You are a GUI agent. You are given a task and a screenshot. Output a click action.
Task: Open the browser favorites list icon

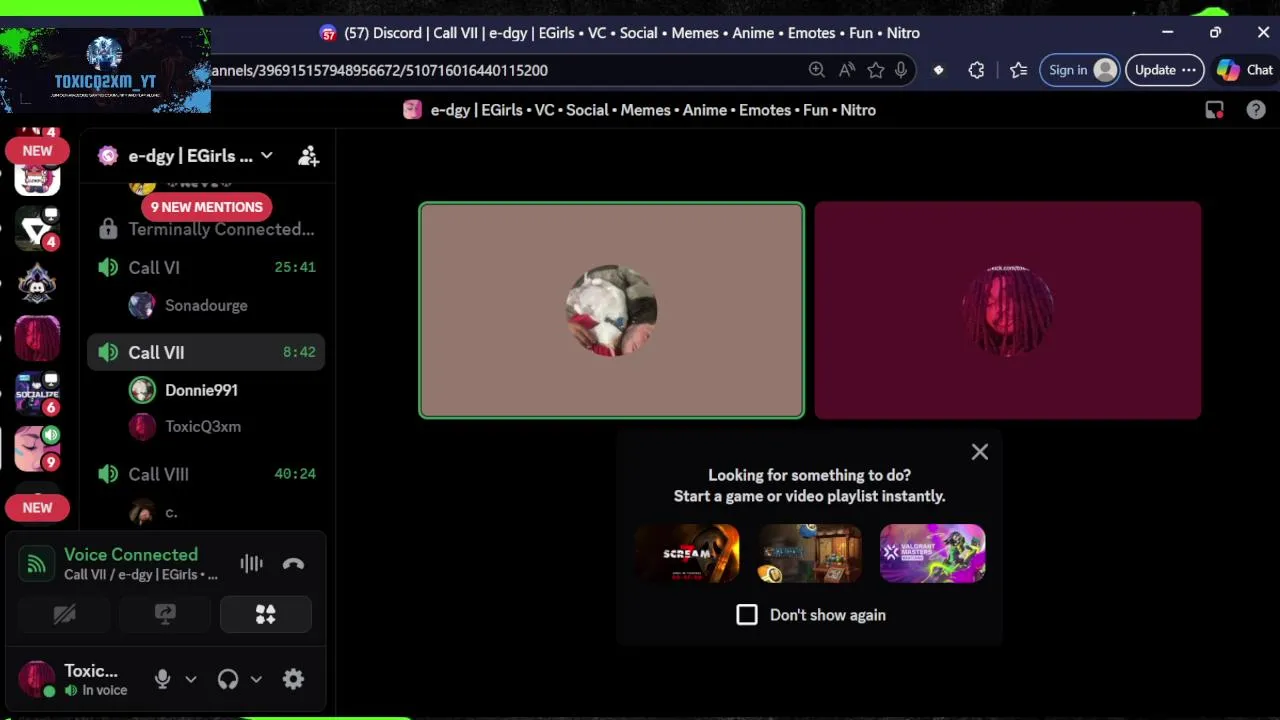pos(1018,70)
